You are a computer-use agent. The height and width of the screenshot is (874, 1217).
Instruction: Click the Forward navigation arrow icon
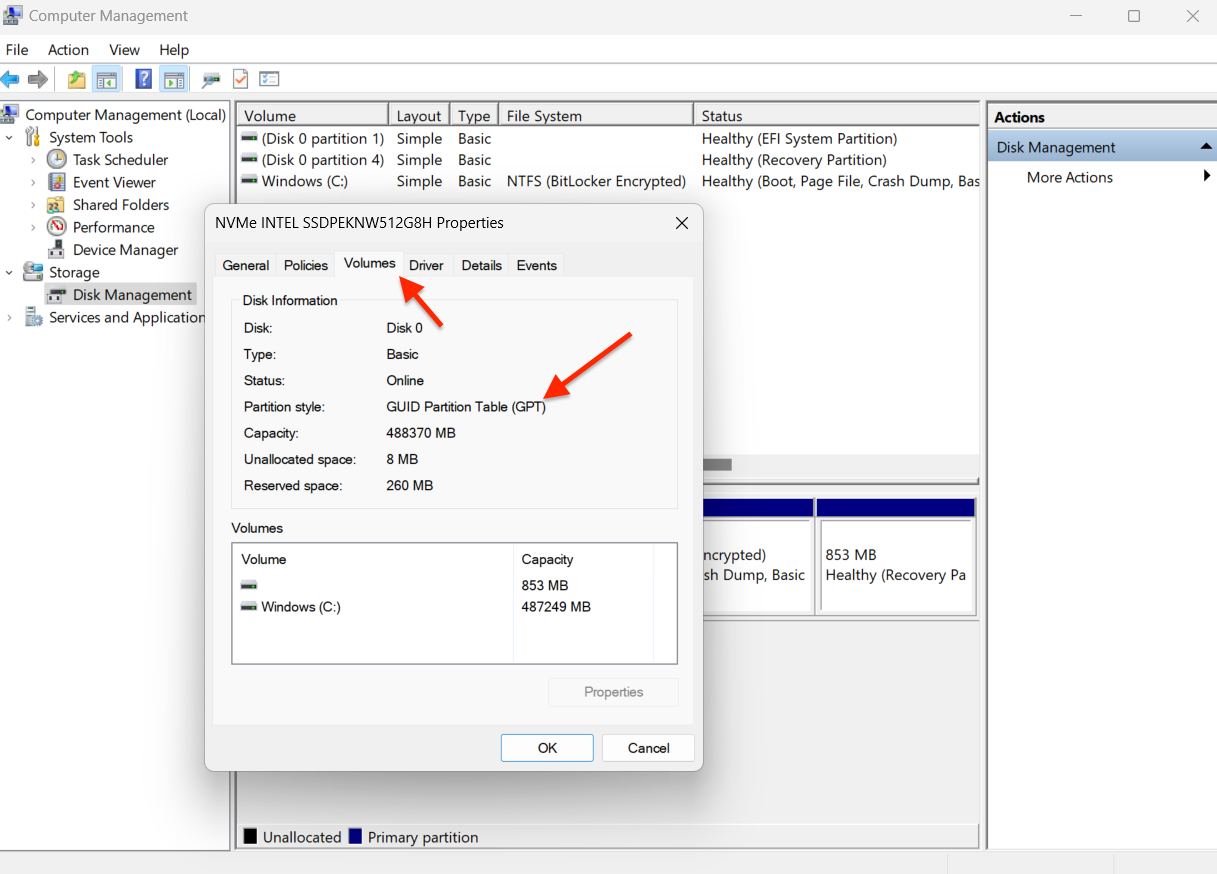coord(38,79)
